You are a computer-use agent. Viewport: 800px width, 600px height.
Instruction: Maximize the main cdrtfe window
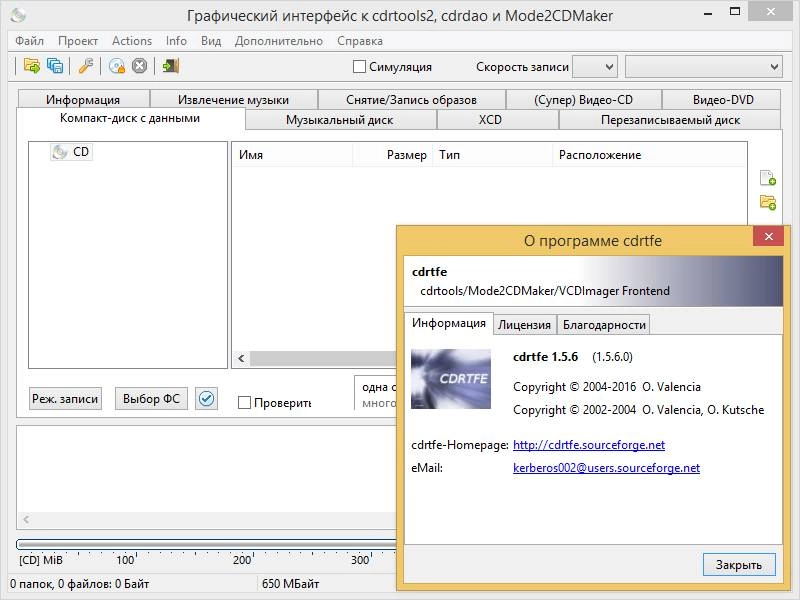click(735, 12)
